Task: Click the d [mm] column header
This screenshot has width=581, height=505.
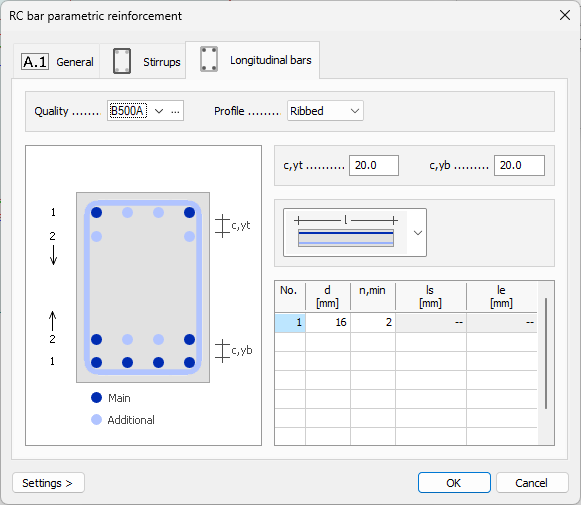Action: point(328,296)
